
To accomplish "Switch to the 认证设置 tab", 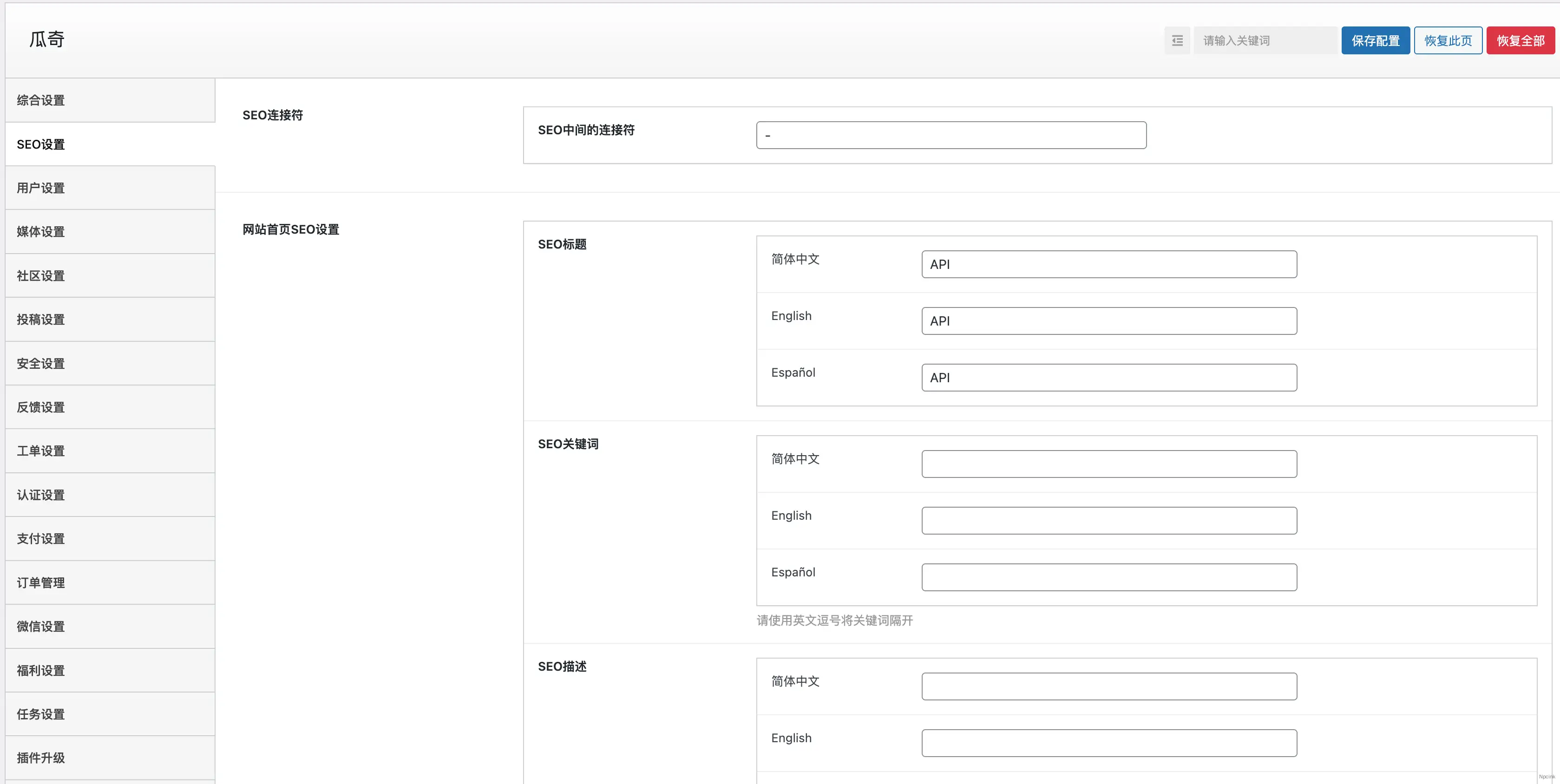I will (x=110, y=495).
